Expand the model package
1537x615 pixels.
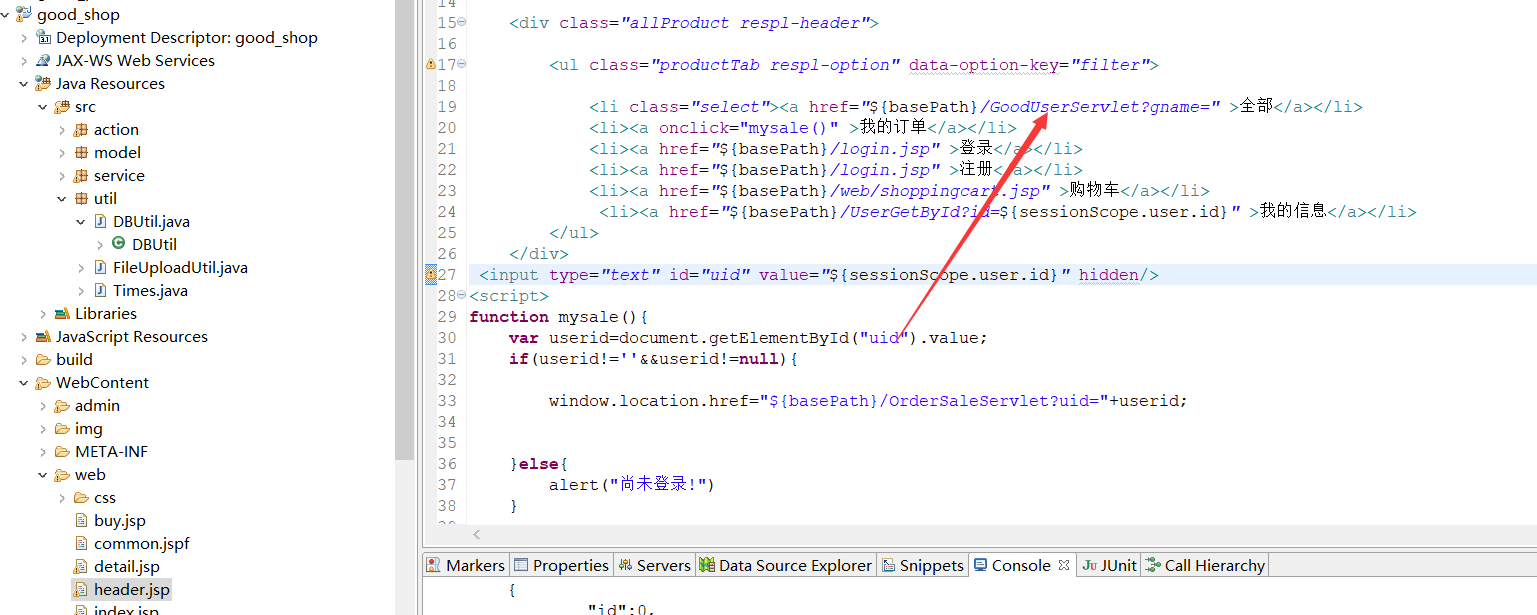pyautogui.click(x=62, y=152)
